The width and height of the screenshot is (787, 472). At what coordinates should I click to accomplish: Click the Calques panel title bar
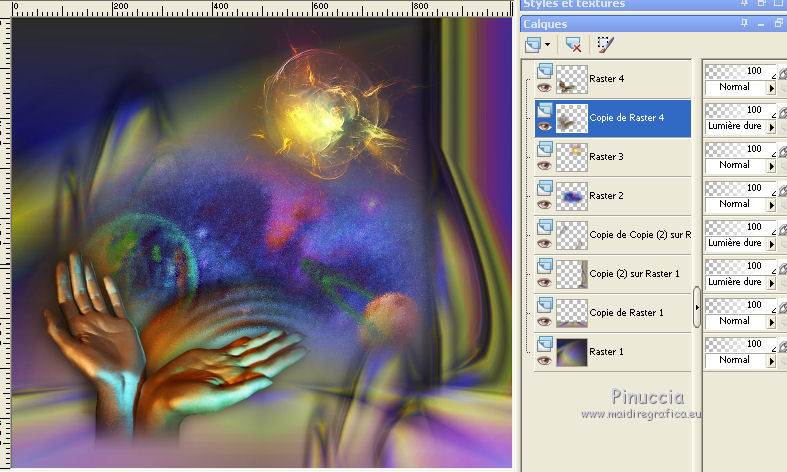[653, 24]
